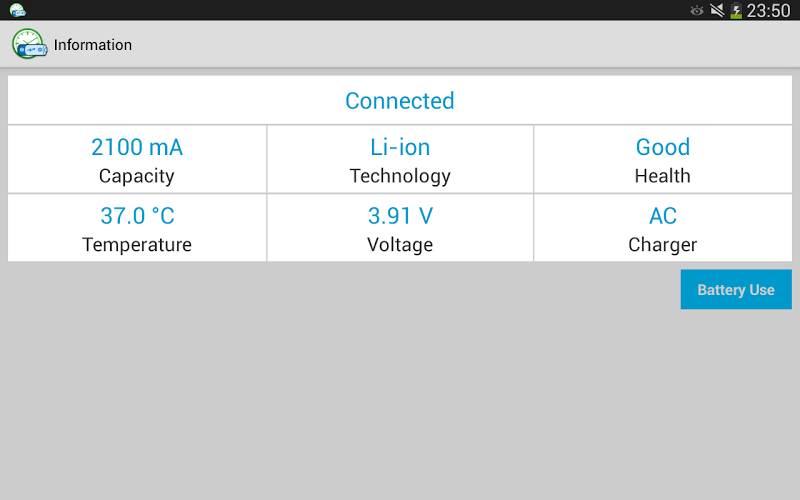
Task: Select the 37.0 °C temperature reading
Action: [137, 216]
